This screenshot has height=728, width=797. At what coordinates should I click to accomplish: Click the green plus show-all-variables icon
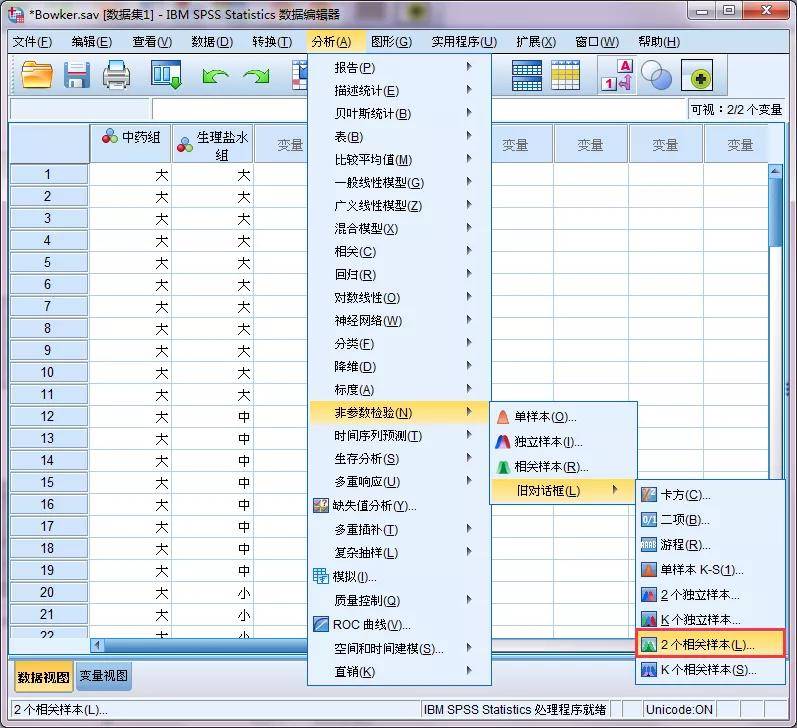(x=696, y=76)
